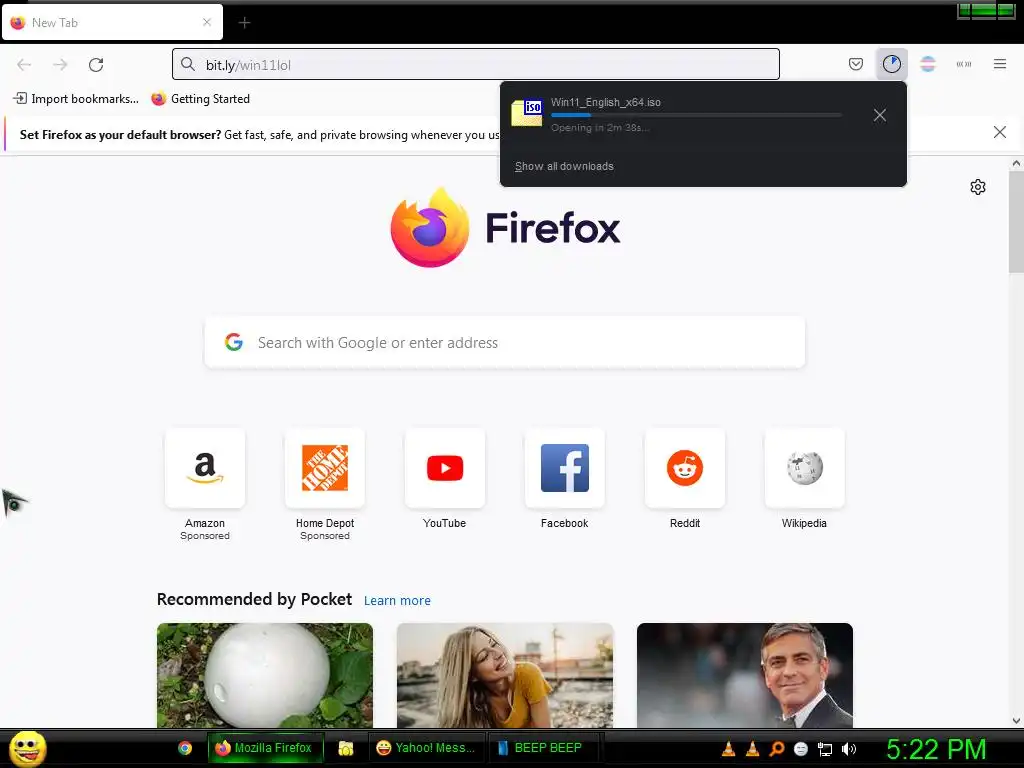
Task: Click the second VLC cone tray icon
Action: pyautogui.click(x=752, y=749)
